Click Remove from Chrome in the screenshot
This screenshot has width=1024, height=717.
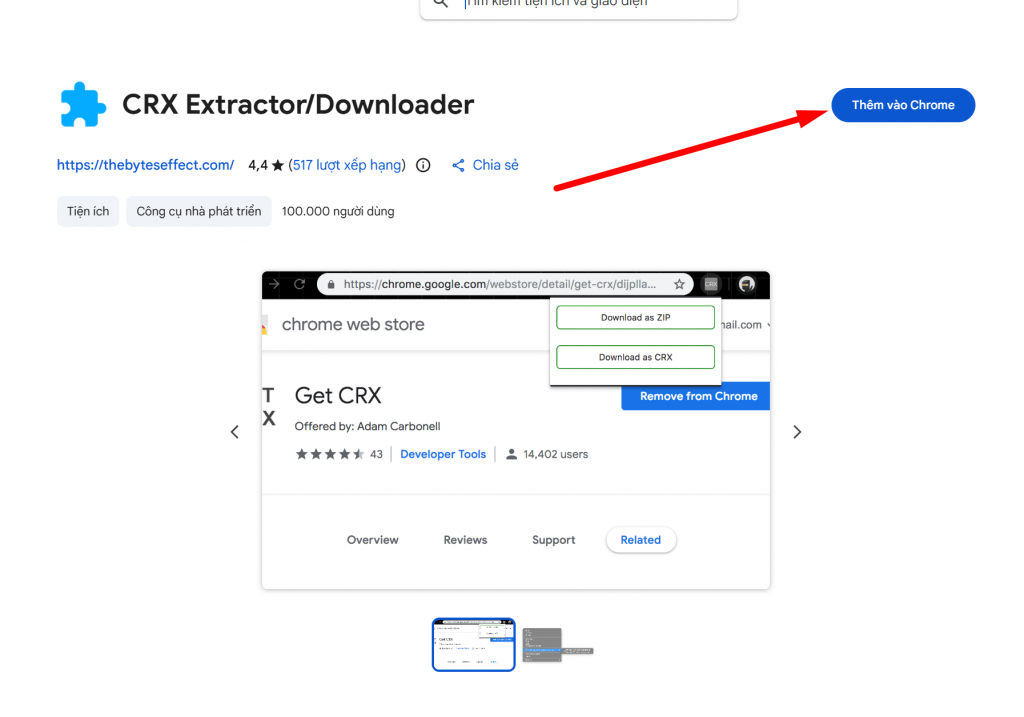pos(696,396)
